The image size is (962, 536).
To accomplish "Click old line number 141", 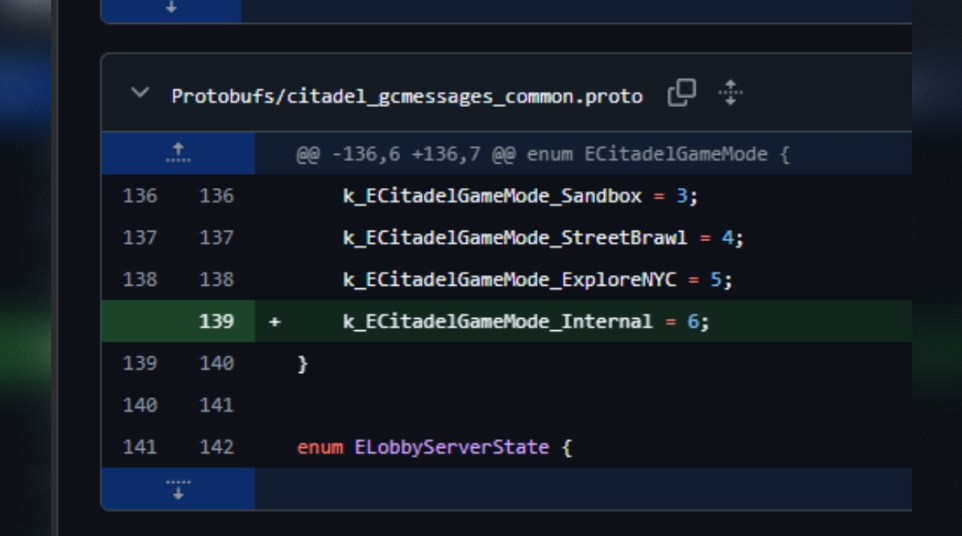I will pos(140,447).
